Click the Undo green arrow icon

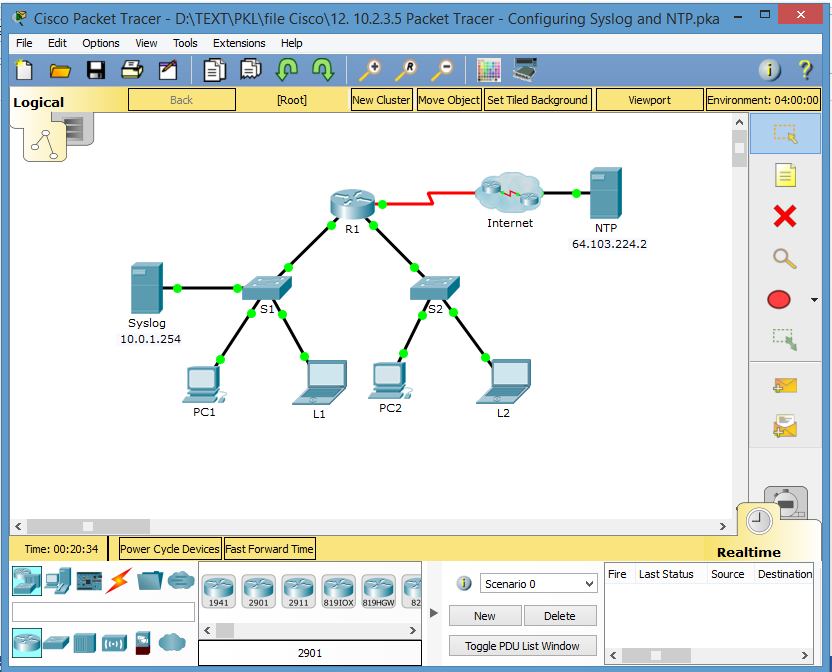pos(287,70)
